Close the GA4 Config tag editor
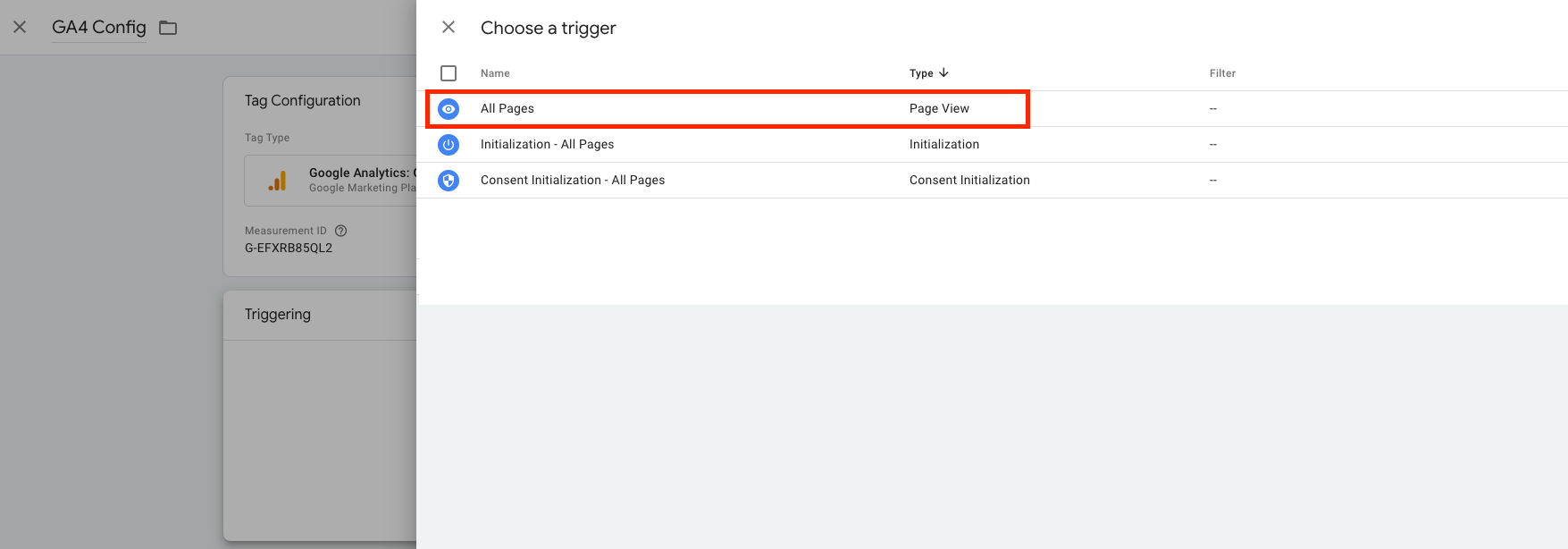Screen dimensions: 1568x549 click(x=20, y=28)
